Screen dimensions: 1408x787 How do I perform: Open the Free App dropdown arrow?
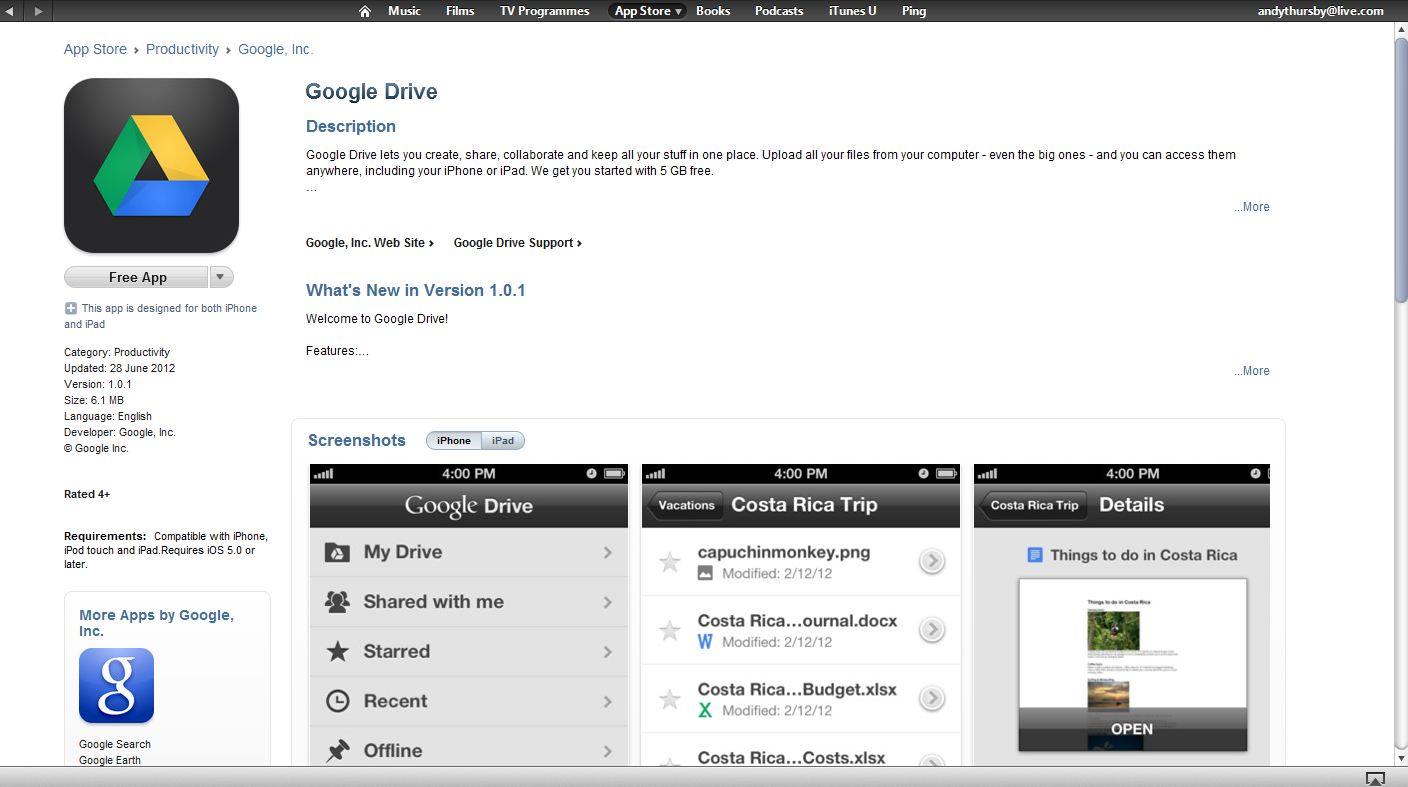pos(222,277)
